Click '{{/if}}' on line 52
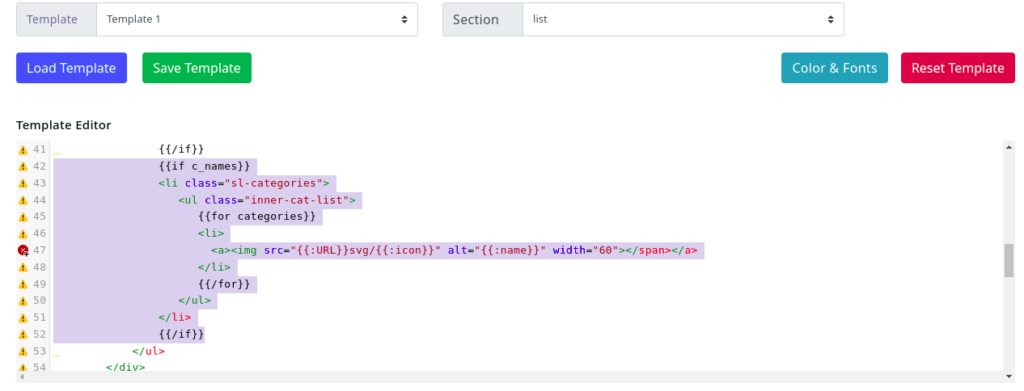Screen dimensions: 1024x391 [182, 335]
